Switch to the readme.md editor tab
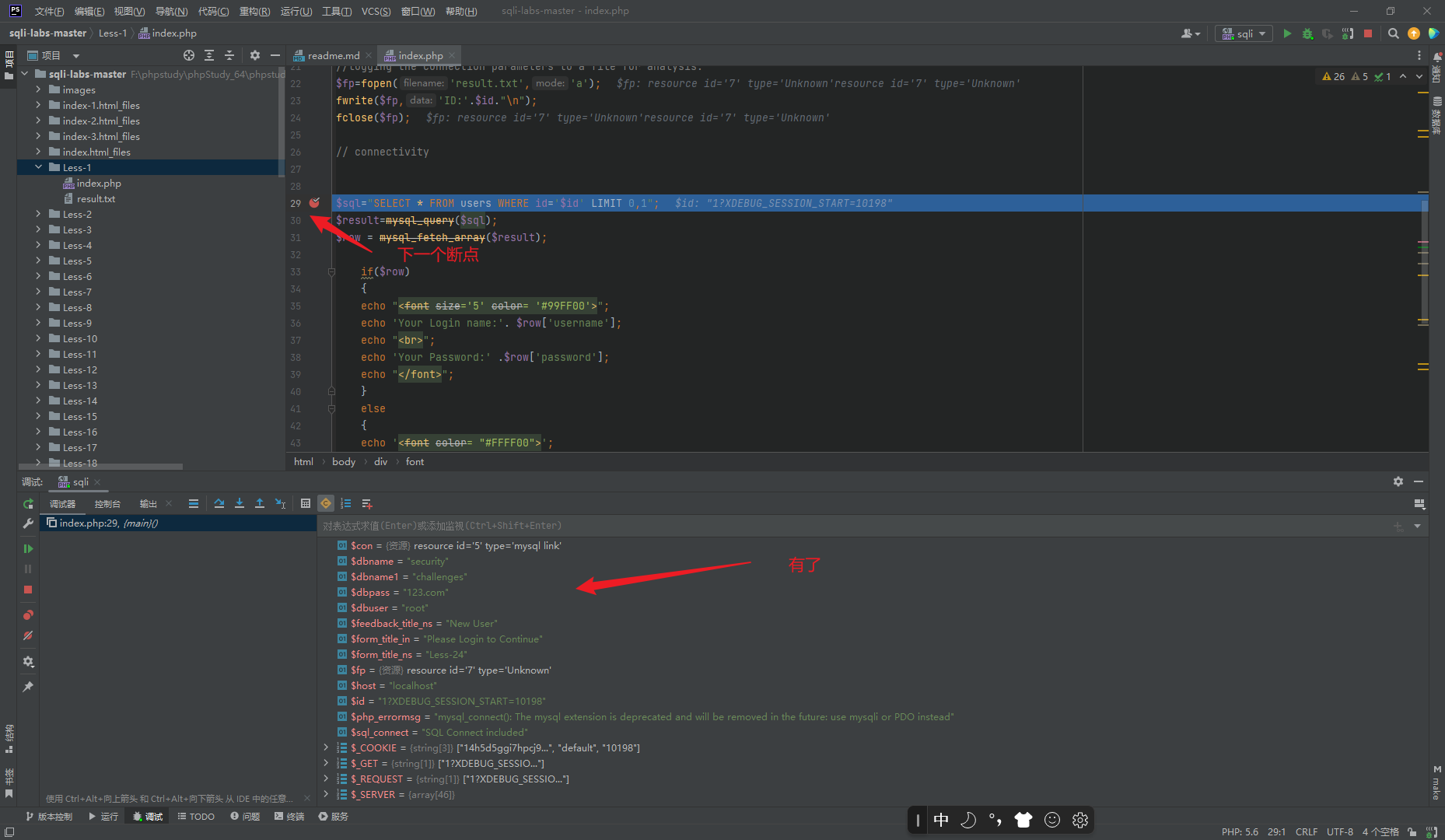This screenshot has width=1445, height=840. (x=333, y=55)
